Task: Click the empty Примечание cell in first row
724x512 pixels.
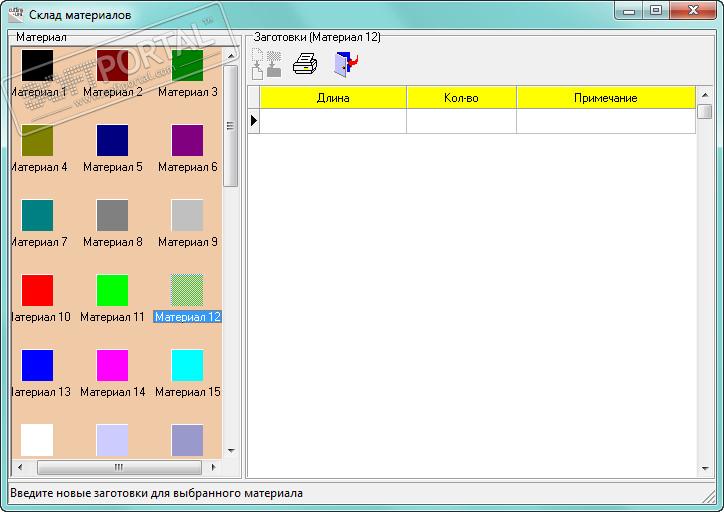Action: tap(606, 121)
